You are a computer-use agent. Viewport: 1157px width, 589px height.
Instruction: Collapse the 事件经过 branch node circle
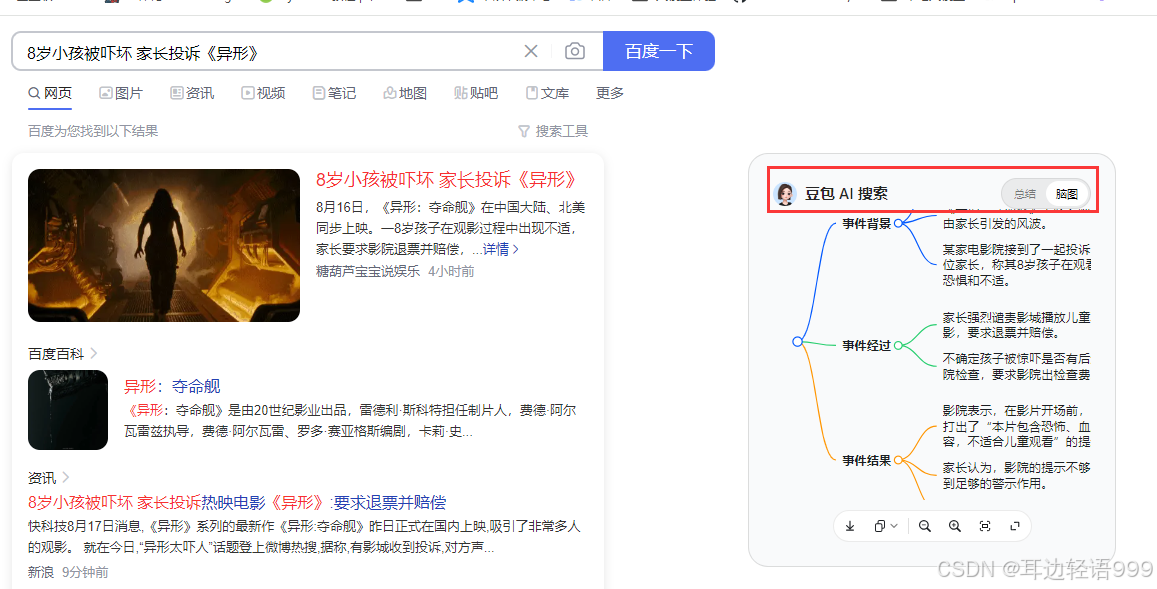898,345
